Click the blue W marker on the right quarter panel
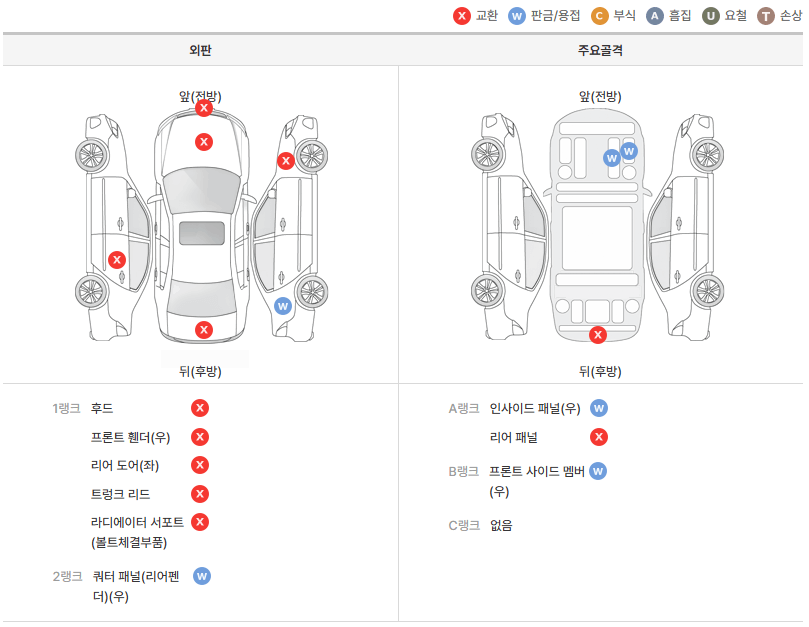Viewport: 809px width, 627px height. [x=282, y=306]
